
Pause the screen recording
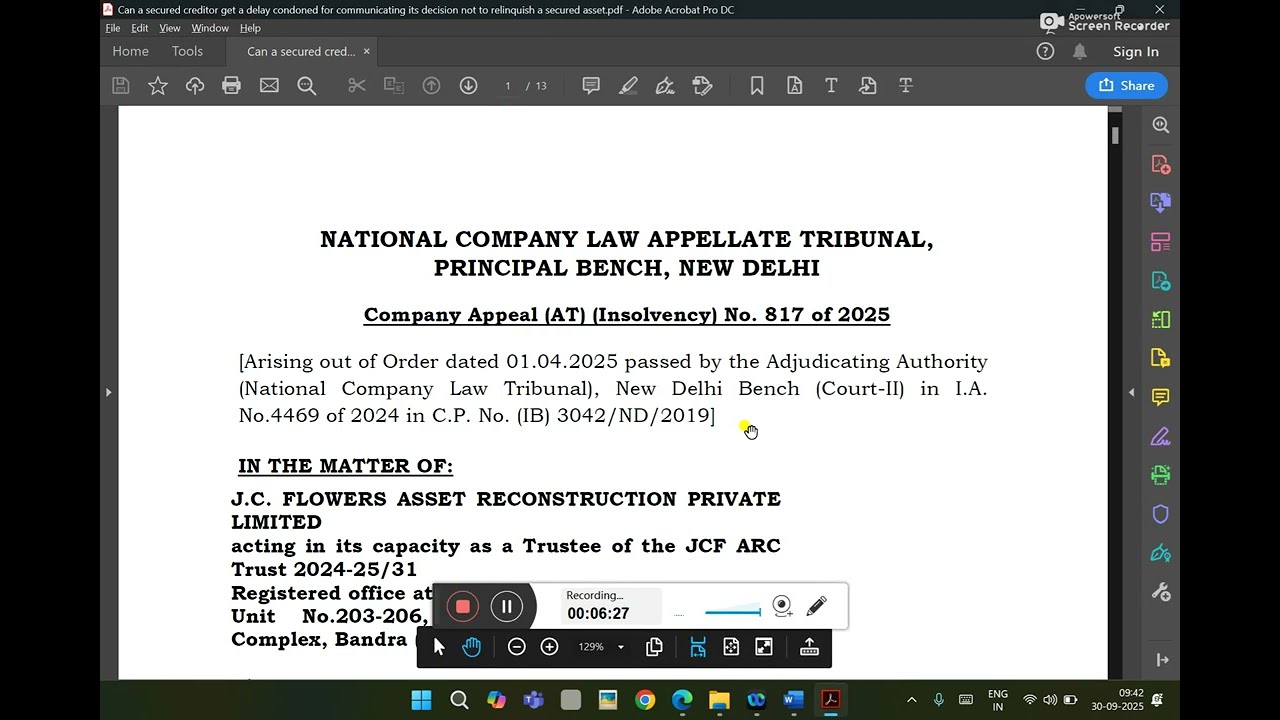point(507,606)
